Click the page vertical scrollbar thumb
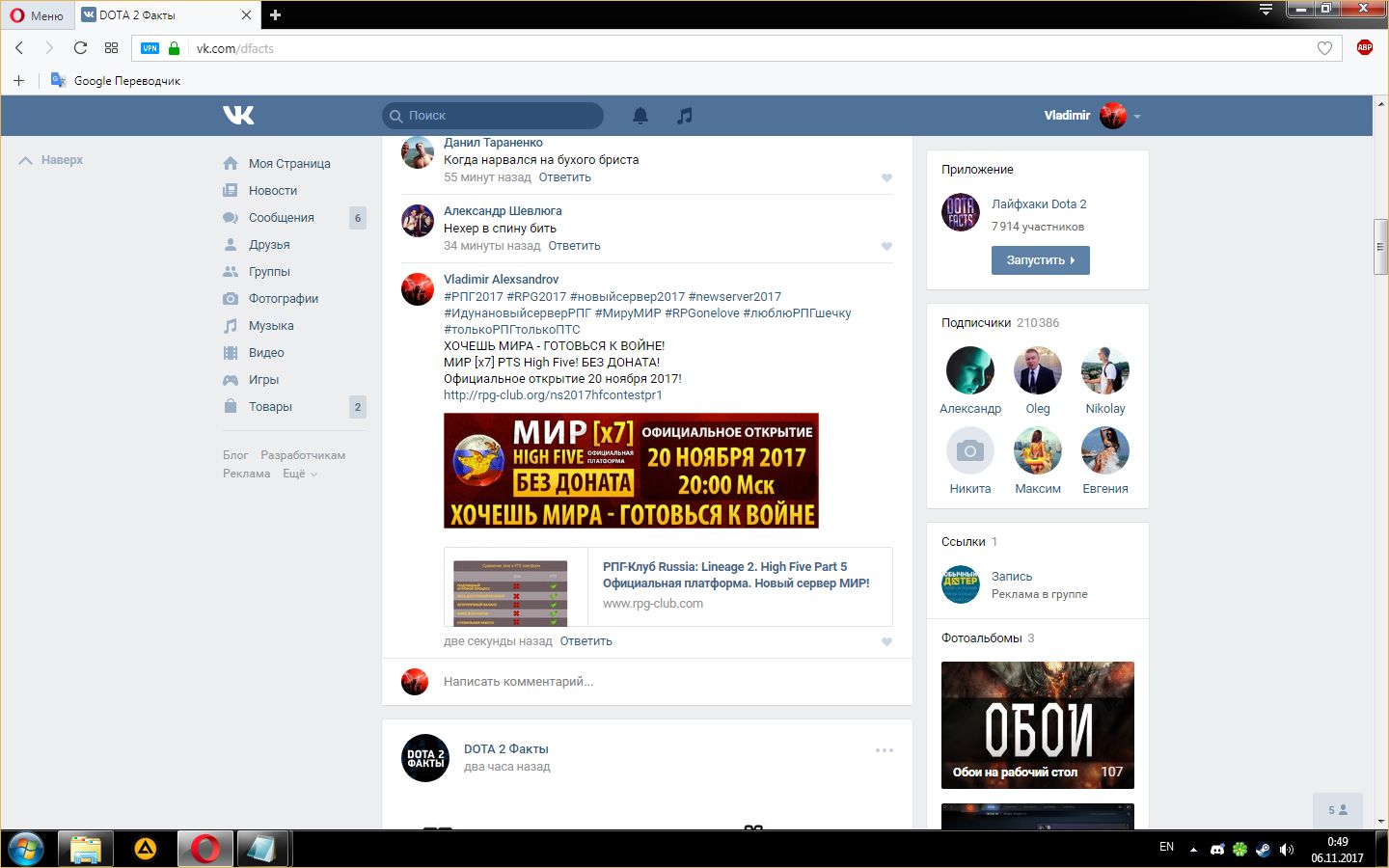Viewport: 1389px width, 868px height. point(1380,247)
